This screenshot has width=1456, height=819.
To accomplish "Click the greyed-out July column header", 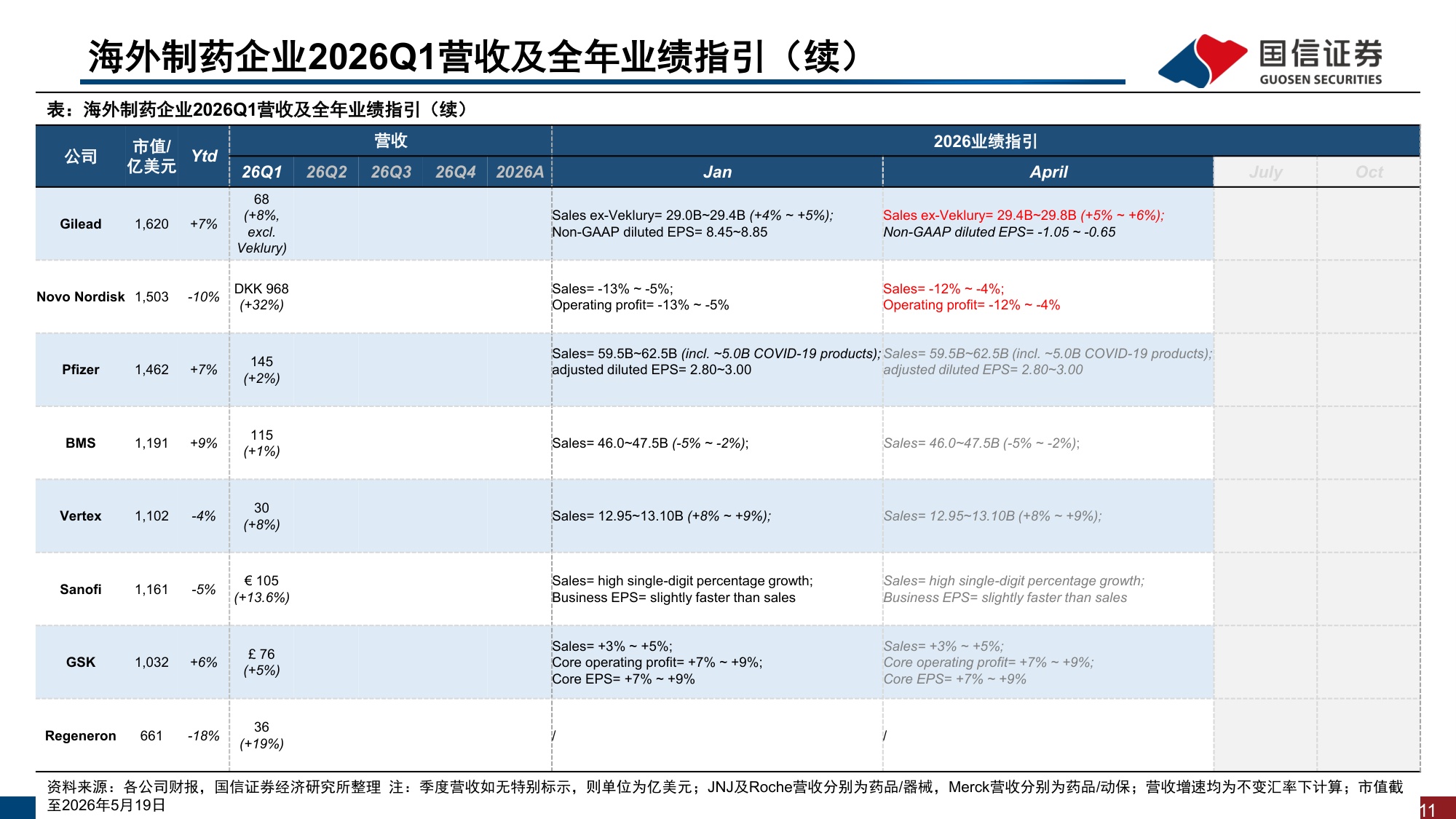I will [x=1265, y=172].
